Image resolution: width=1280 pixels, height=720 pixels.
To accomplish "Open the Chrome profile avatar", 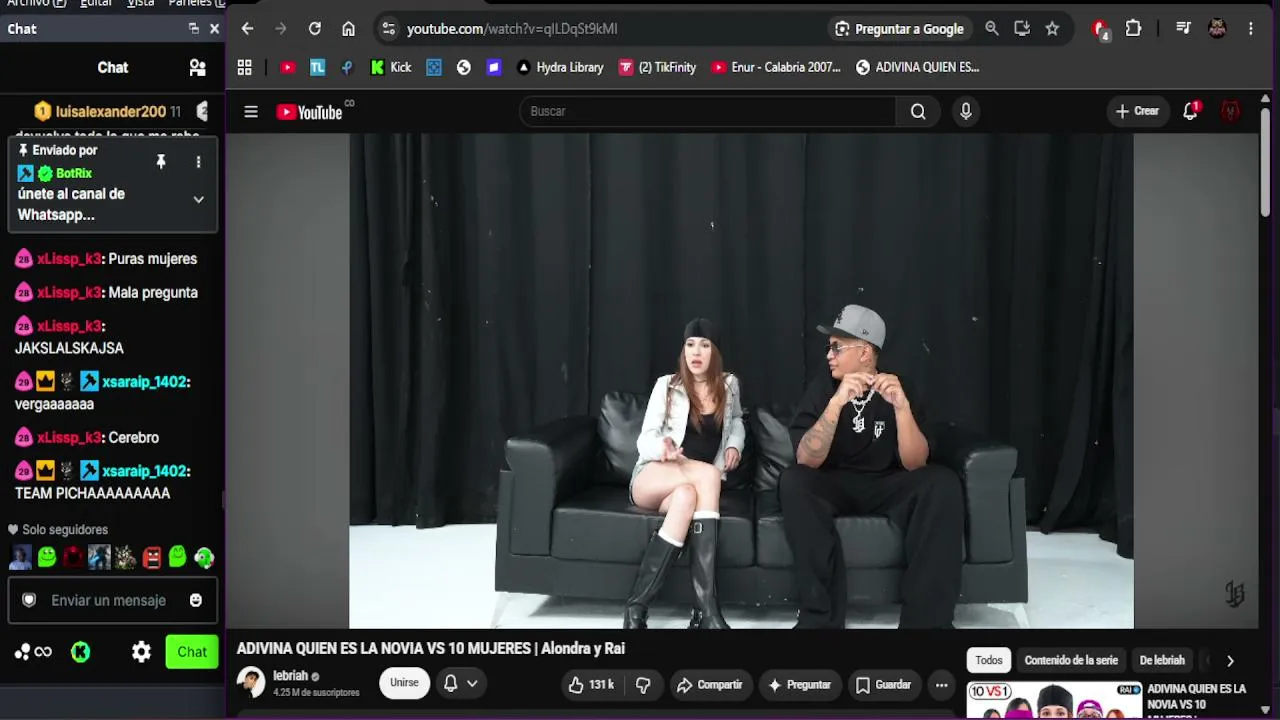I will click(1217, 29).
